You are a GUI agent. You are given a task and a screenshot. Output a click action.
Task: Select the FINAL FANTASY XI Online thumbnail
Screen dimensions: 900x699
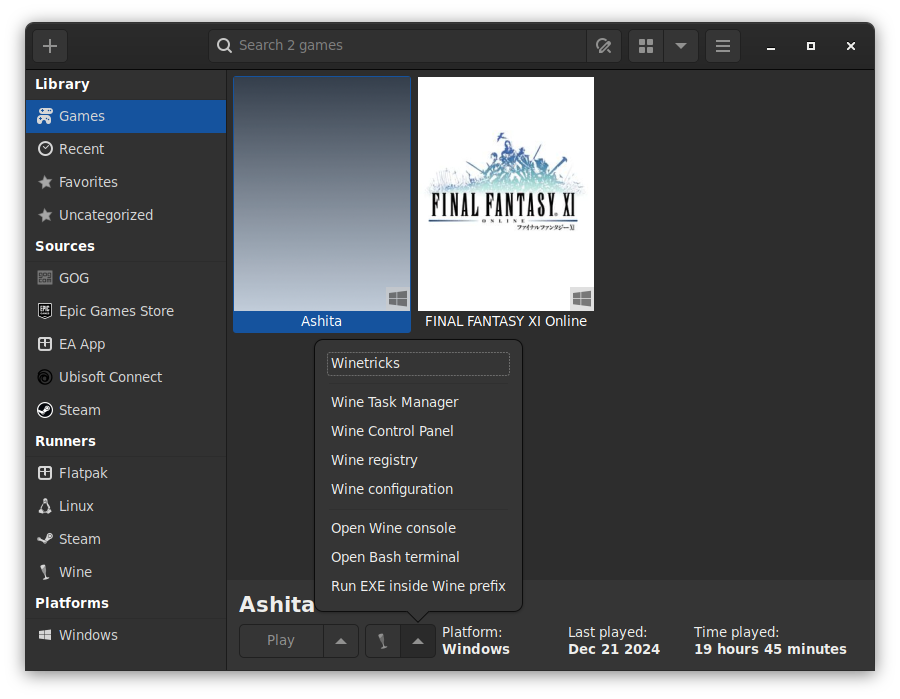505,192
